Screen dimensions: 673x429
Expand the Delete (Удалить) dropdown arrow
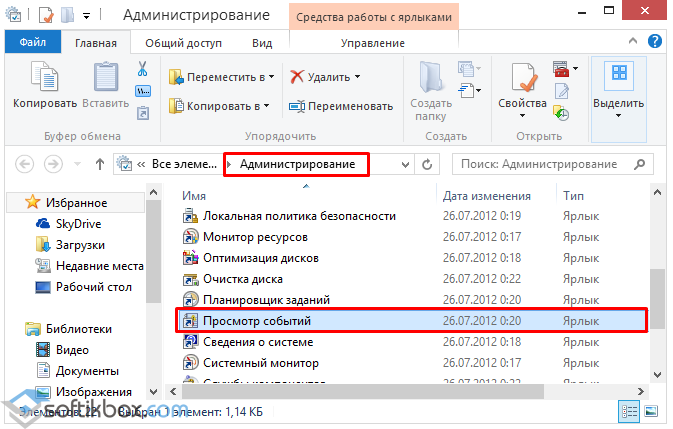(x=355, y=76)
